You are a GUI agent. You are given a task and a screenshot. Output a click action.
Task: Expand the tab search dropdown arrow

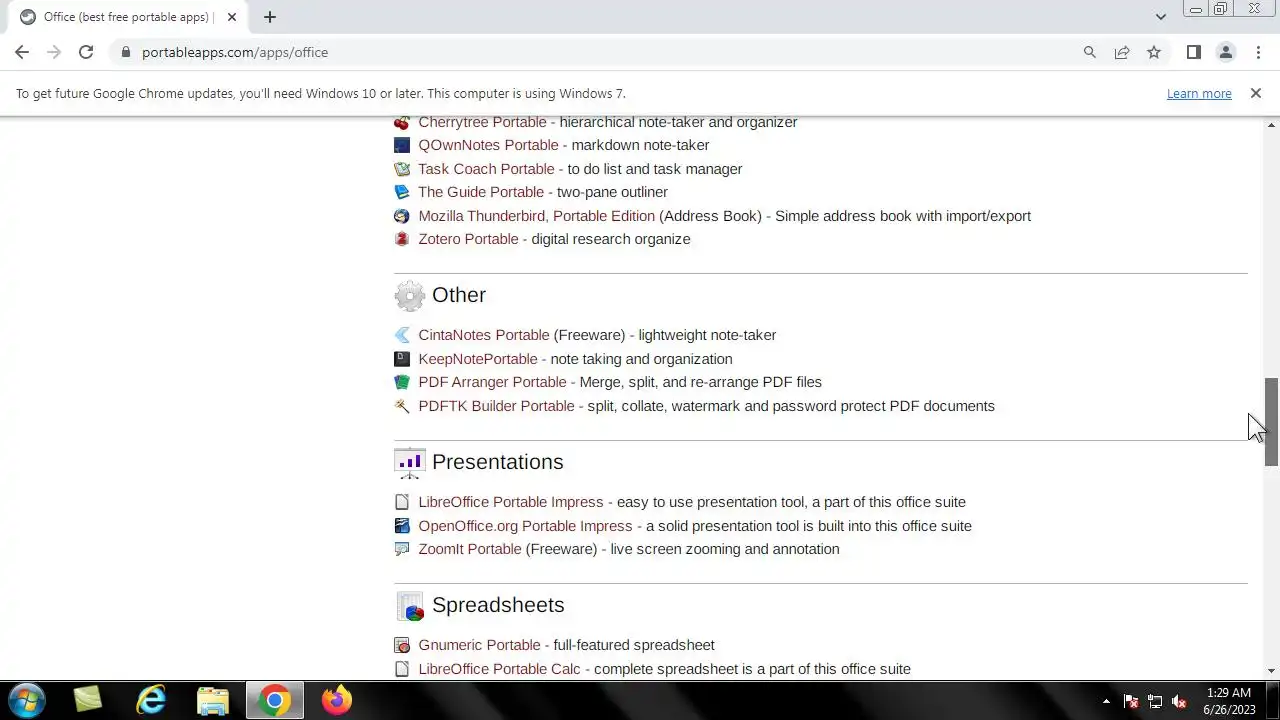pyautogui.click(x=1160, y=17)
